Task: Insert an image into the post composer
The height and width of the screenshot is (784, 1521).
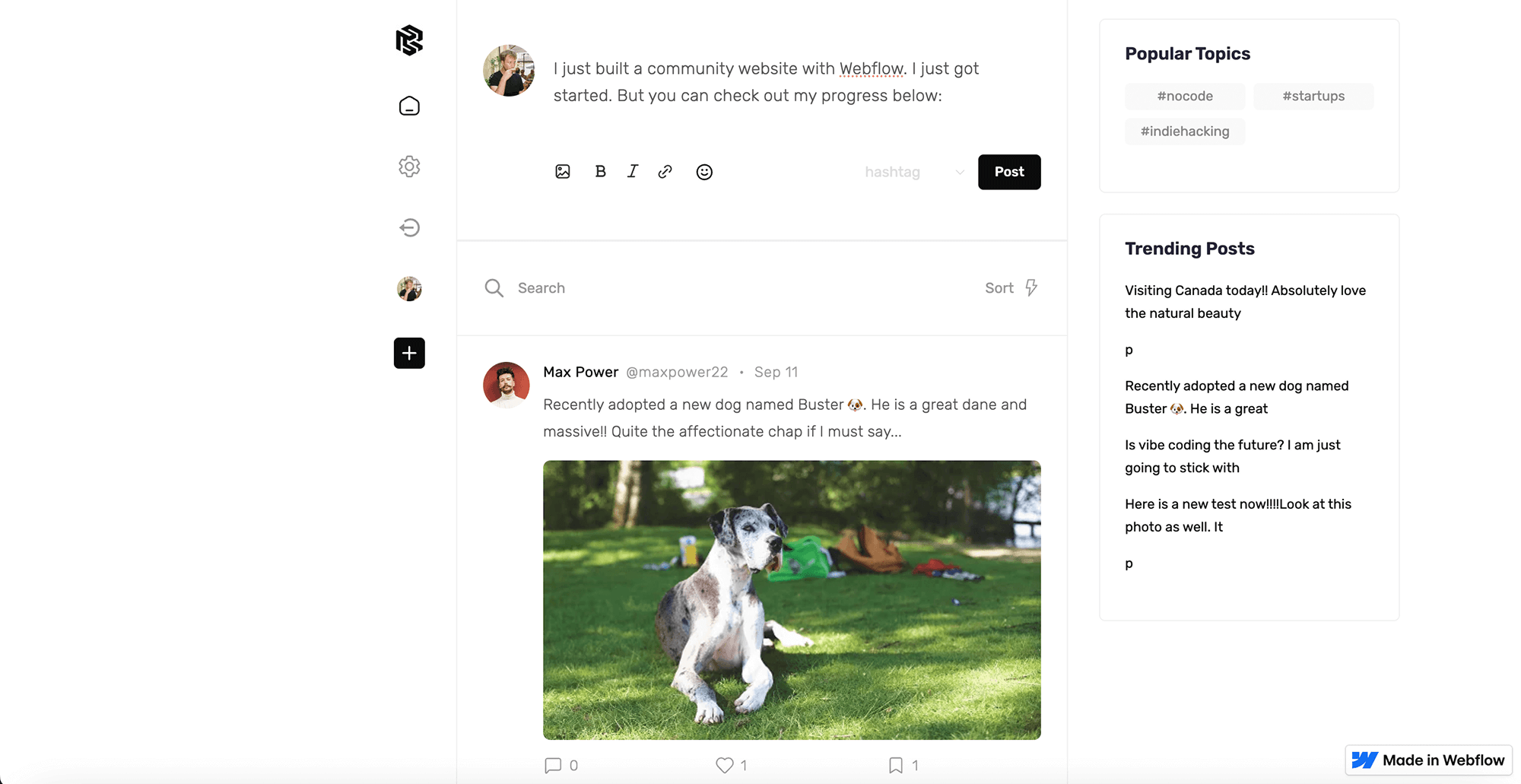Action: pos(563,172)
